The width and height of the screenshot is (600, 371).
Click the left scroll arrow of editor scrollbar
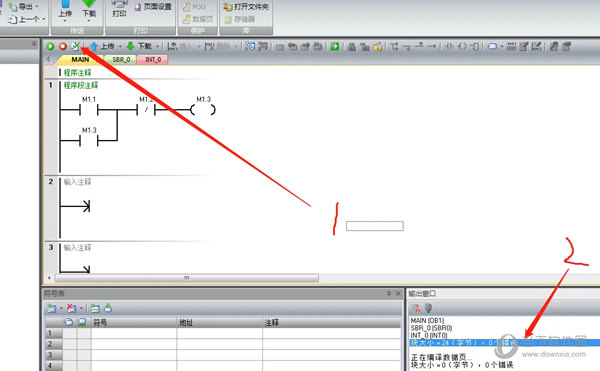[49, 278]
